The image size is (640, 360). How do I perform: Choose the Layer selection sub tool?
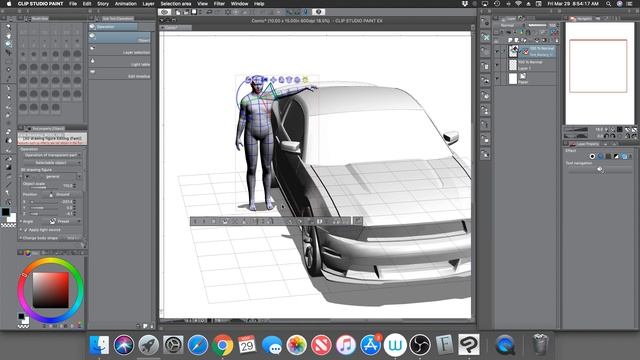coord(120,50)
